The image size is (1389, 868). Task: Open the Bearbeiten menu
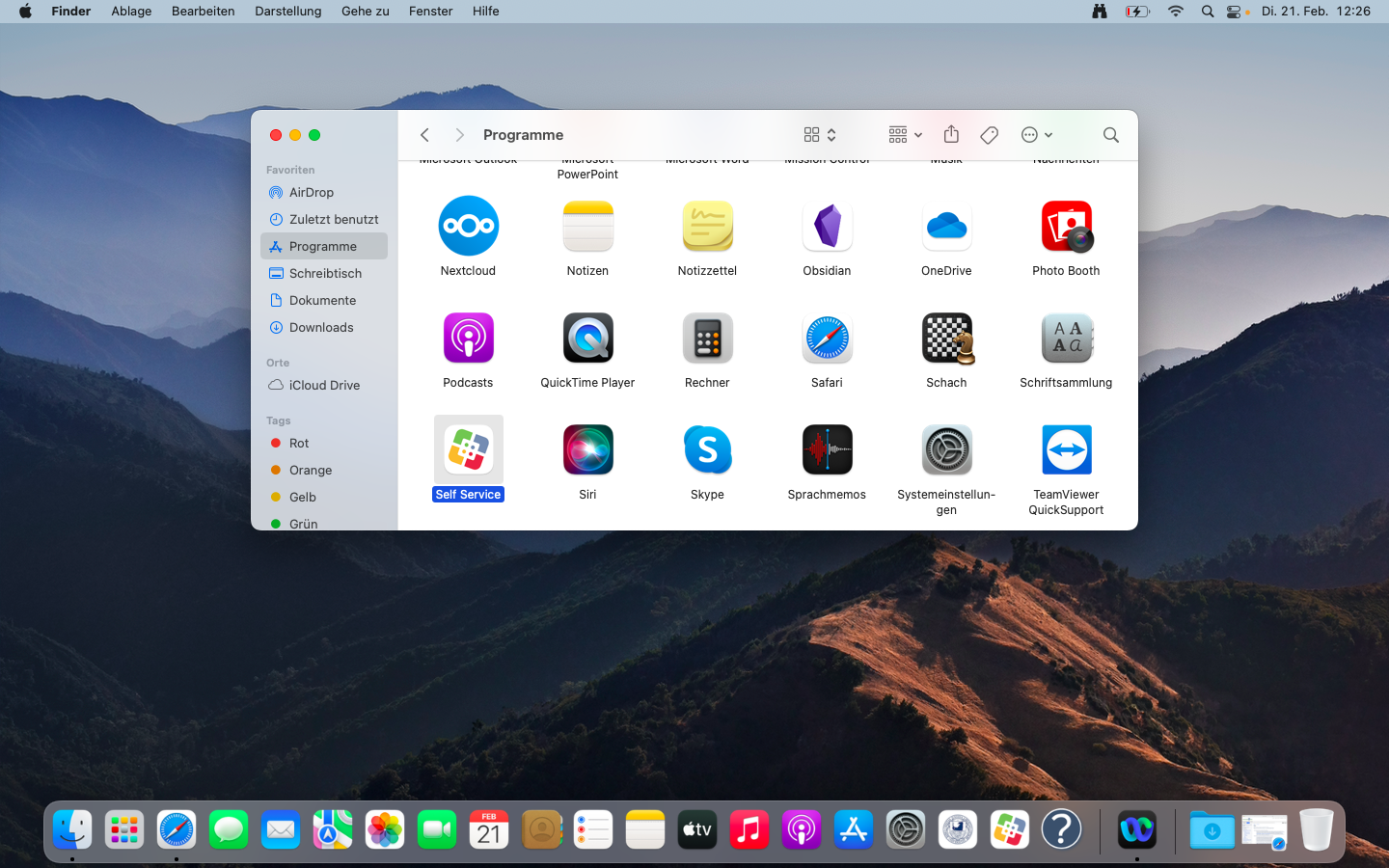point(204,12)
